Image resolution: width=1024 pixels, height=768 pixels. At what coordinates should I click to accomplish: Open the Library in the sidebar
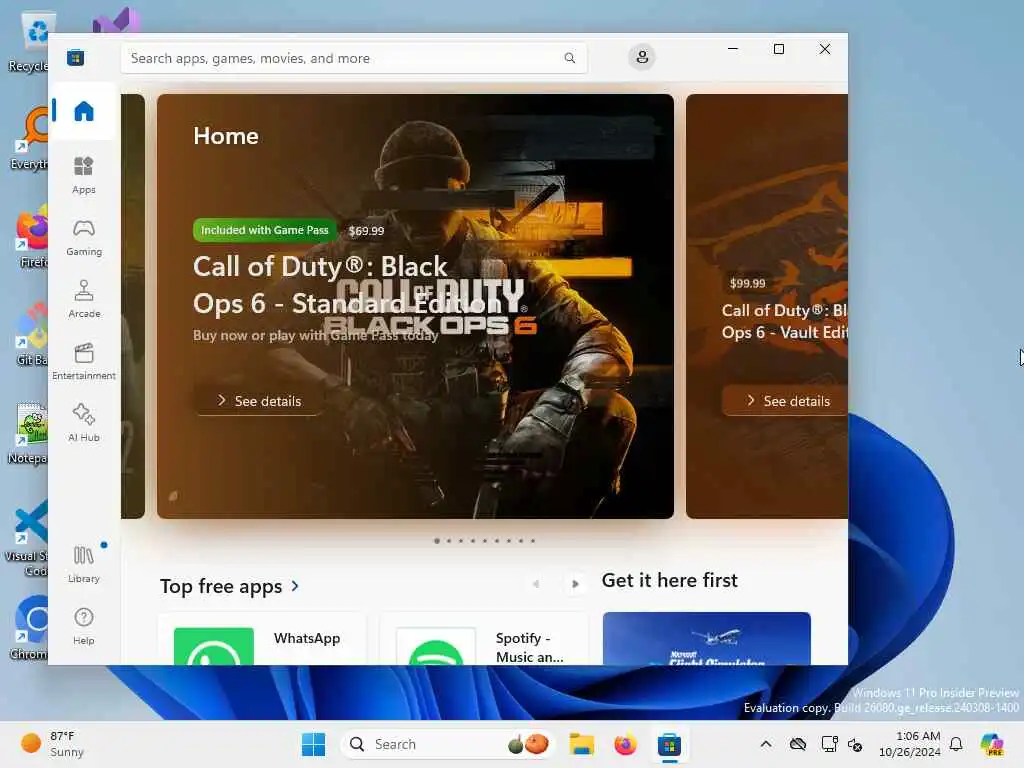(84, 565)
